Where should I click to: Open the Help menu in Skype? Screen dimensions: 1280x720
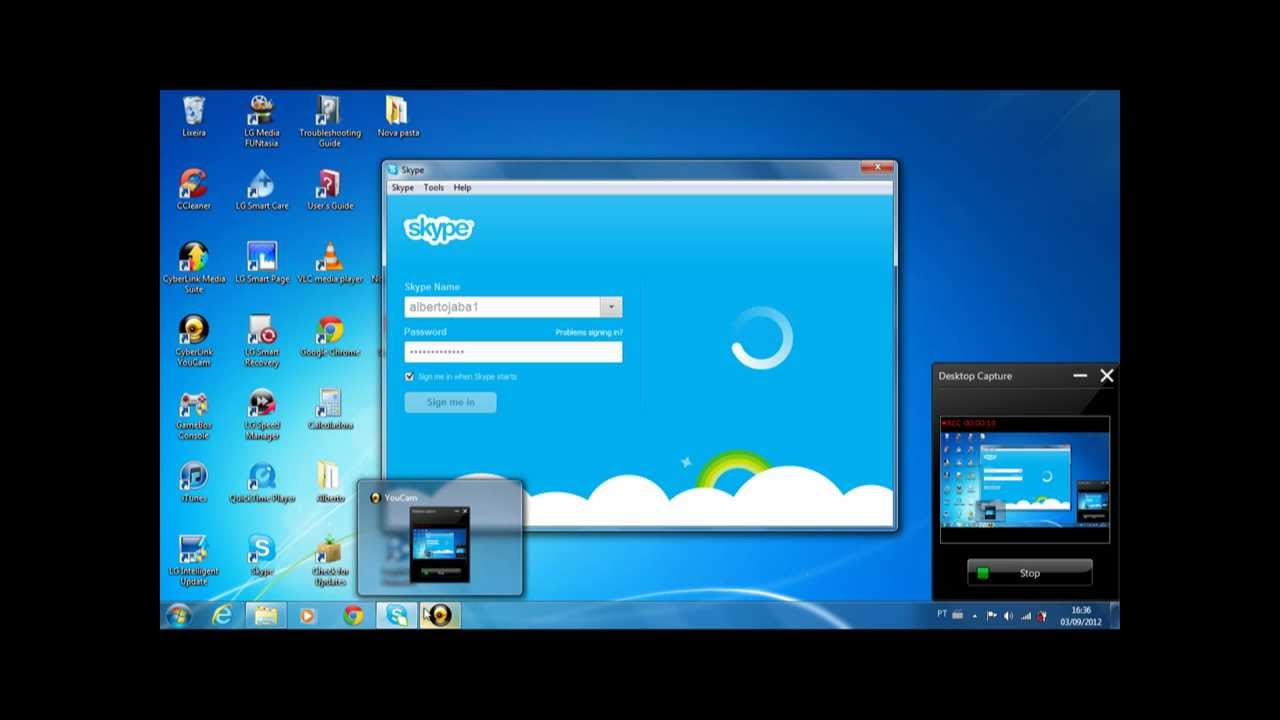pos(462,188)
